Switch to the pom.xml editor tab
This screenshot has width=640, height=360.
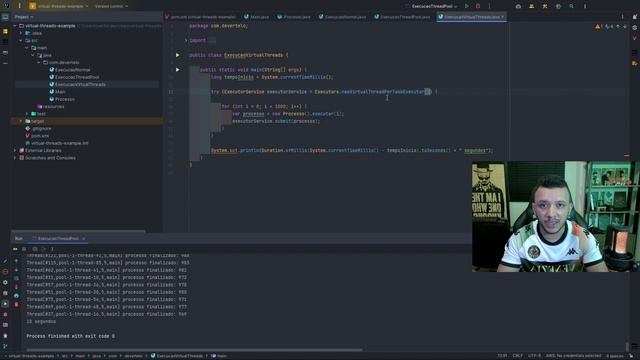200,17
